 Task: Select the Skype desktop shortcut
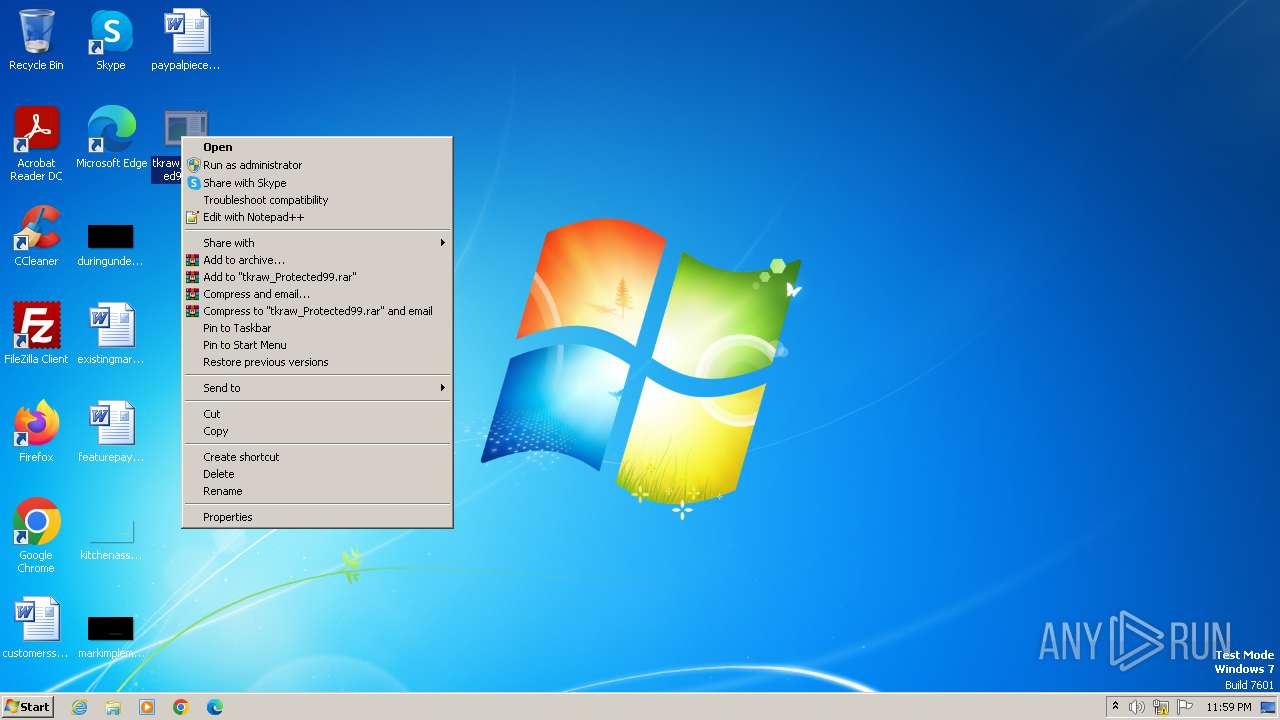[110, 40]
